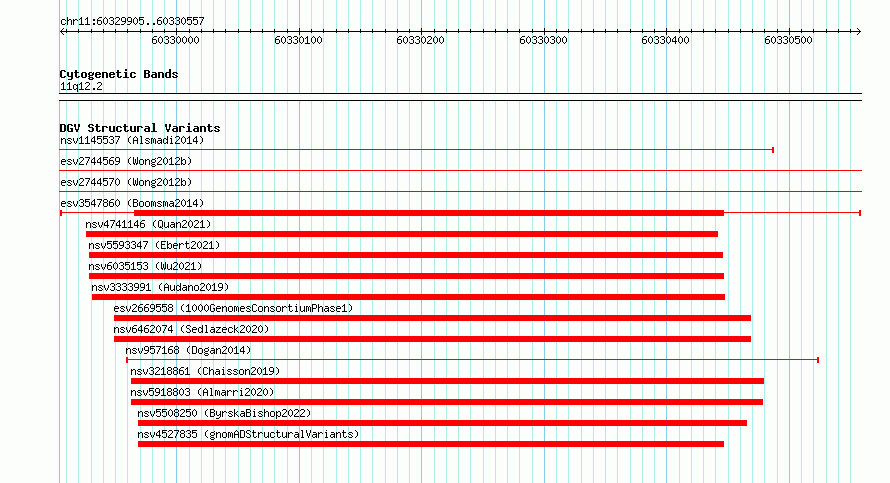Click the nsv4741146 red feature bar

402,234
